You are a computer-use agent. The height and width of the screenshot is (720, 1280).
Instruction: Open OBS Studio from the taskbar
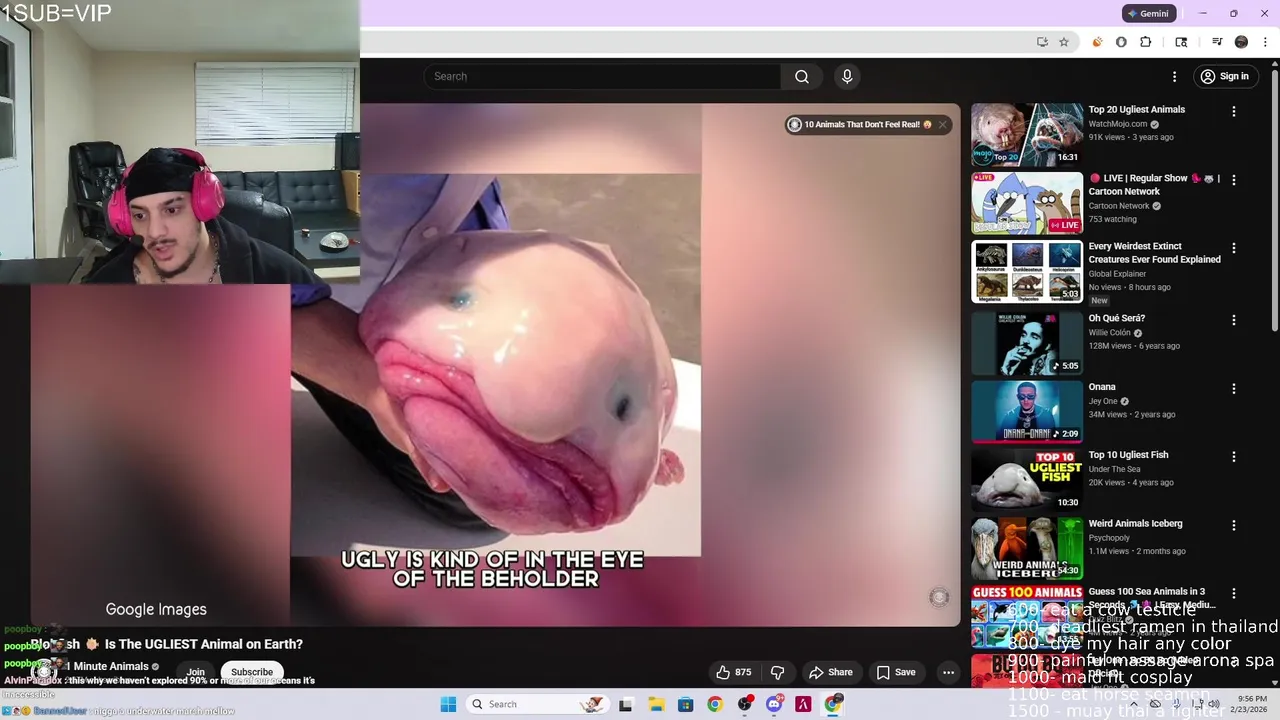point(745,704)
